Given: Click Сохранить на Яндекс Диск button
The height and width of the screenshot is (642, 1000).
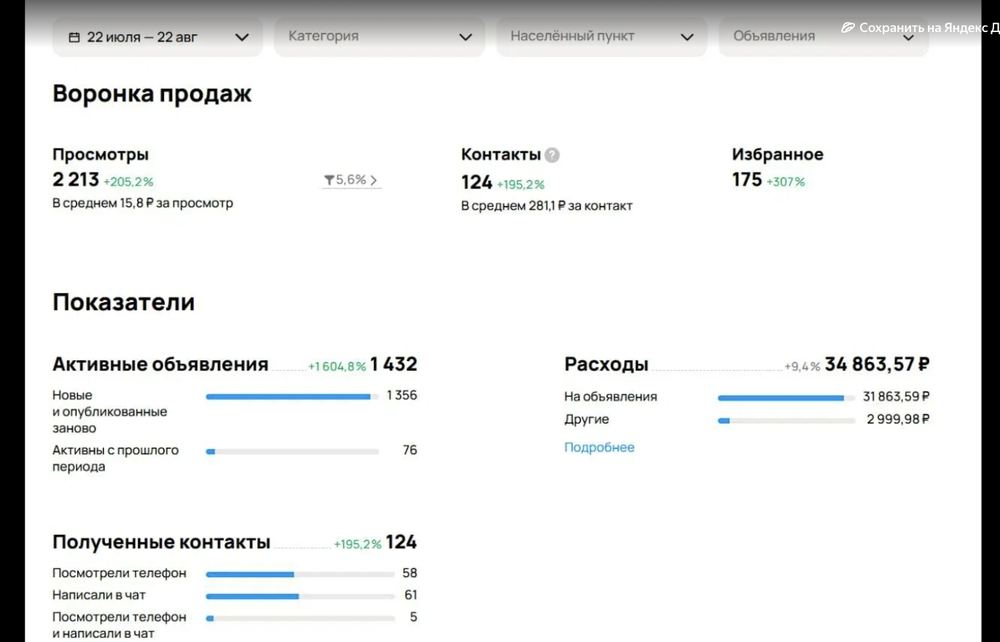Looking at the screenshot, I should pos(920,27).
